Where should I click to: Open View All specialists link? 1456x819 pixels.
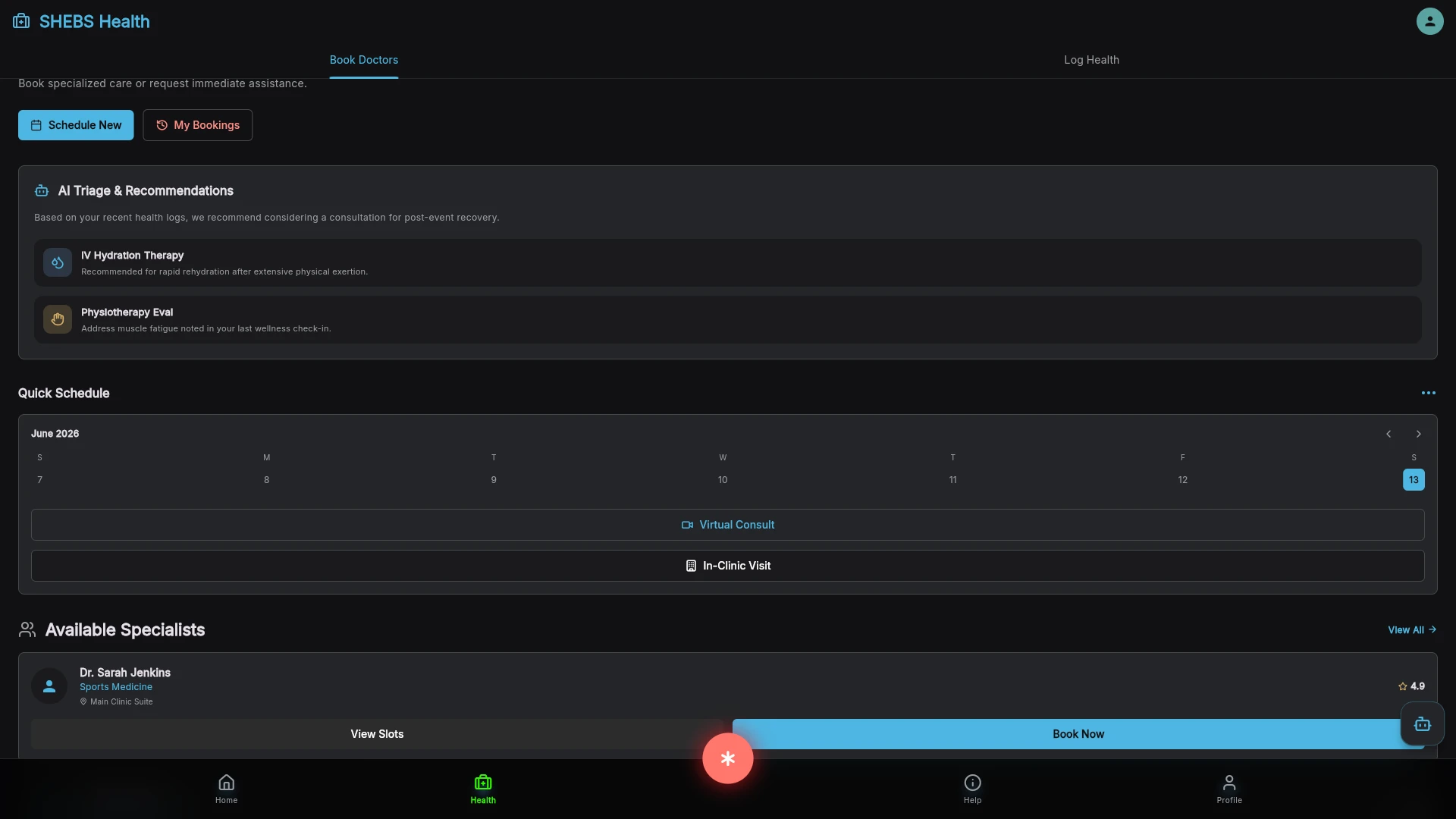click(x=1412, y=630)
